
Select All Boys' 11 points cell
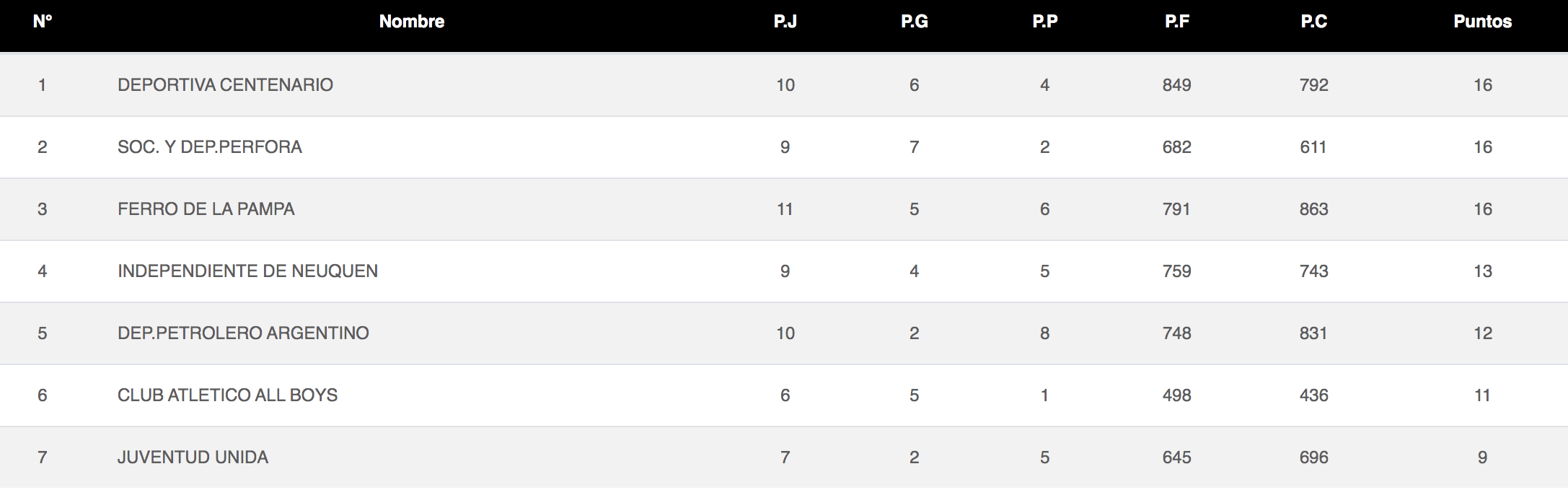click(x=1482, y=395)
